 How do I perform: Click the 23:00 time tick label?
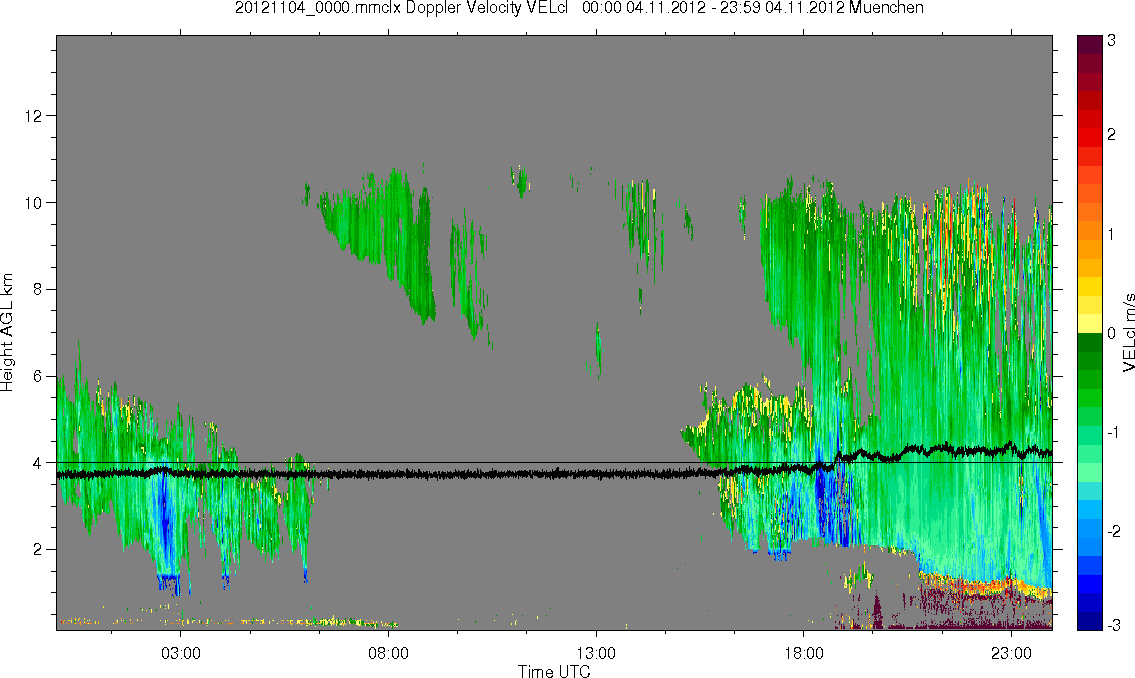[1011, 653]
